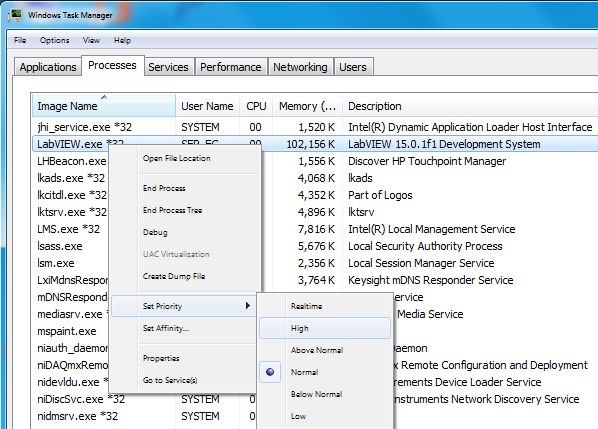This screenshot has height=429, width=598.
Task: Select the Normal priority radio option
Action: pyautogui.click(x=270, y=372)
